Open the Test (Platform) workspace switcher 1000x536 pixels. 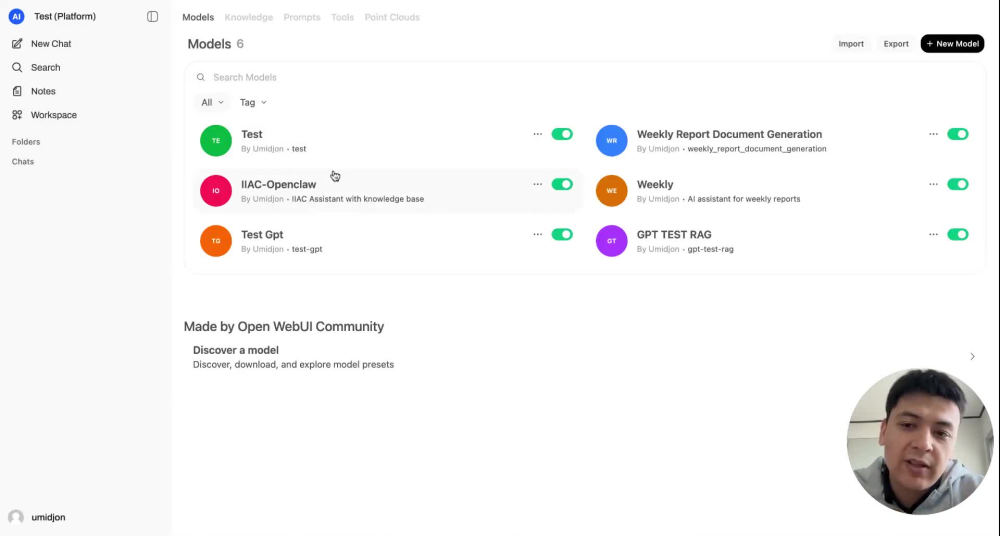pos(65,17)
